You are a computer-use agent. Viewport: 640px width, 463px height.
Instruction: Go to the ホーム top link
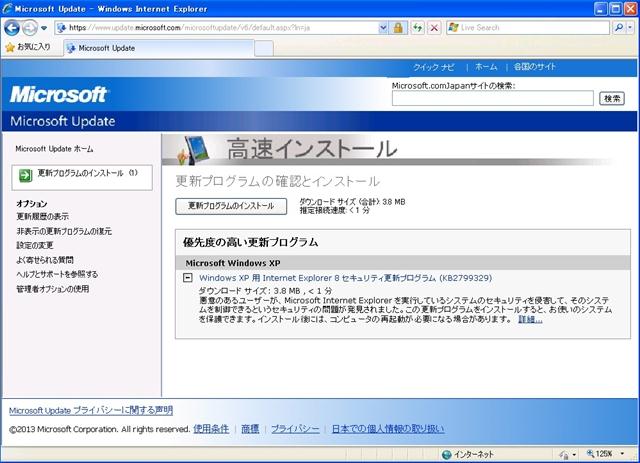pos(486,67)
